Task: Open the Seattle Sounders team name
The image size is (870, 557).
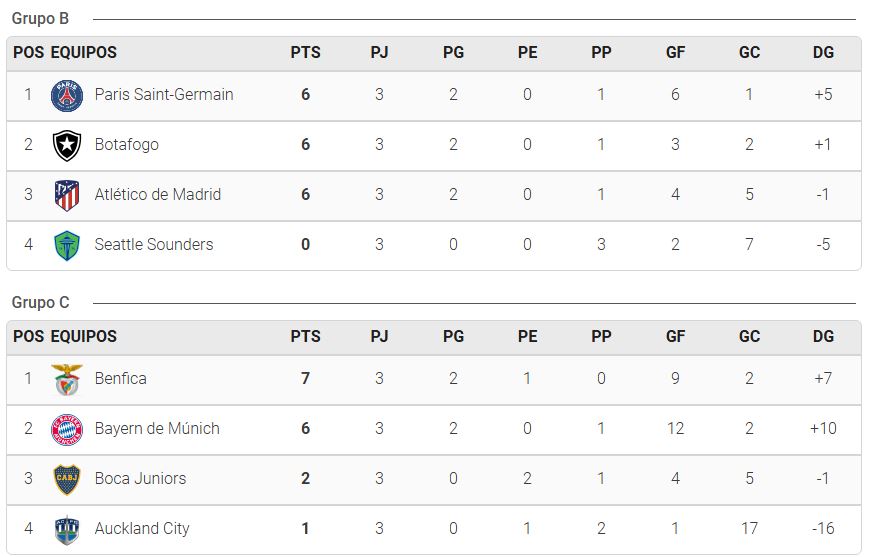Action: tap(154, 244)
